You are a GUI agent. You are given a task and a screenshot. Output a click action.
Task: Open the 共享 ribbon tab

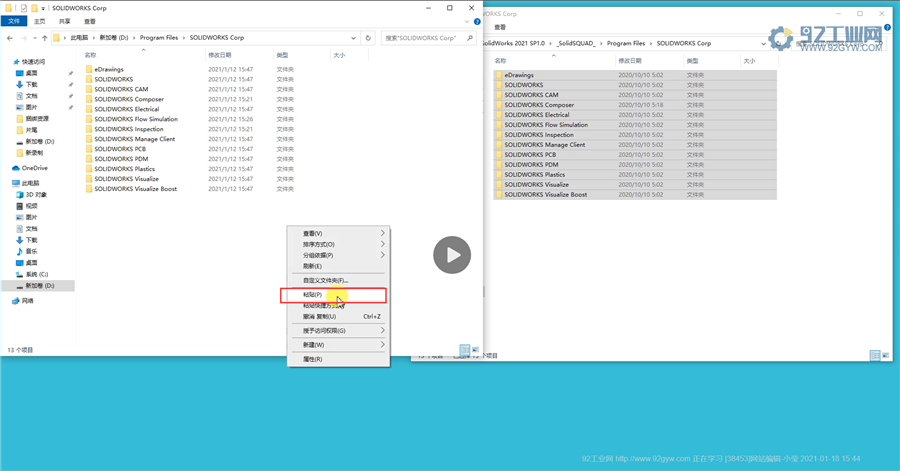pyautogui.click(x=64, y=22)
